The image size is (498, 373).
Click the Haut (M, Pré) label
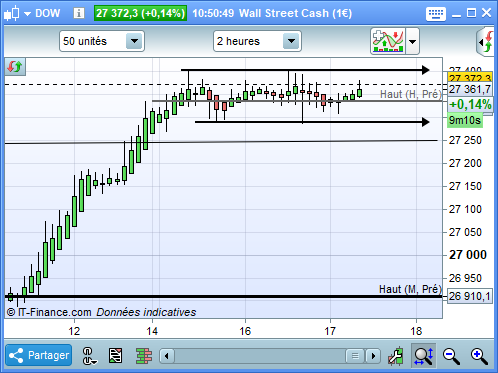point(410,289)
